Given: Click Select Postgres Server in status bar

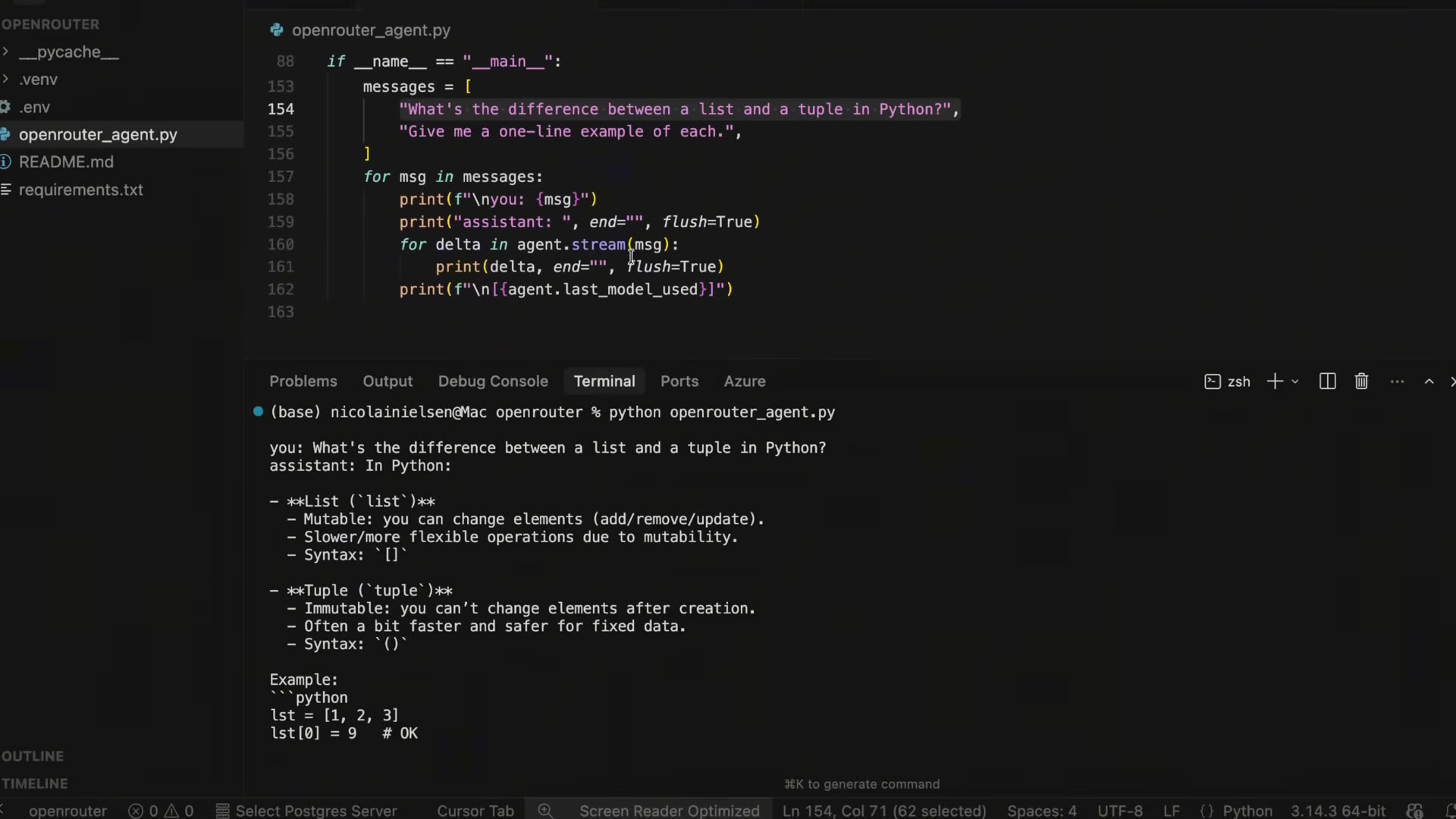Looking at the screenshot, I should (306, 811).
